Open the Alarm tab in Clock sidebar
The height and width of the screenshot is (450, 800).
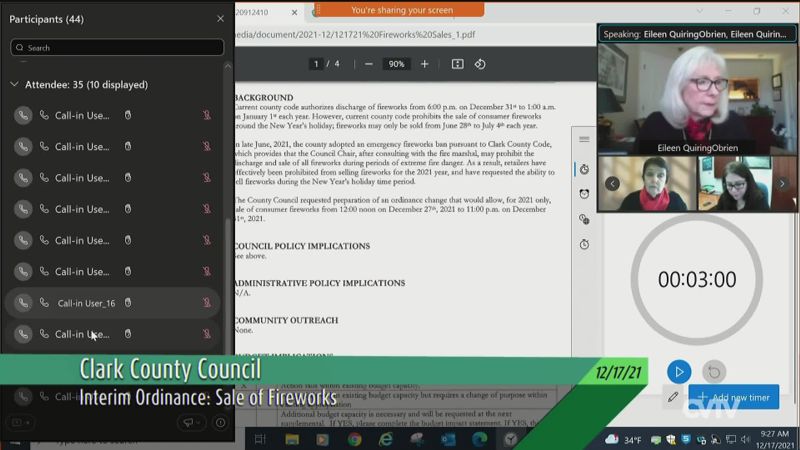pyautogui.click(x=584, y=194)
